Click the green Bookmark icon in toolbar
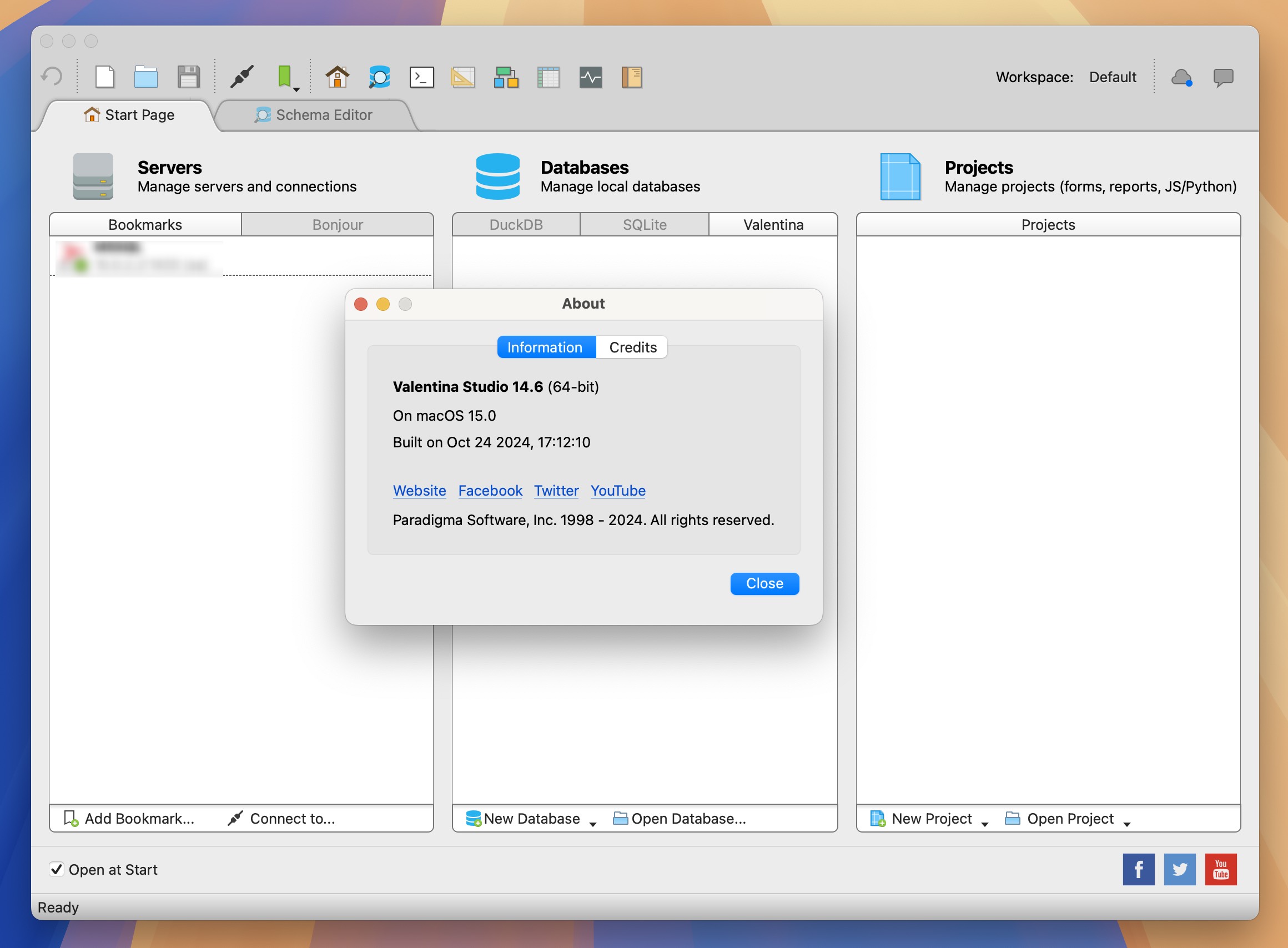1288x948 pixels. [284, 75]
